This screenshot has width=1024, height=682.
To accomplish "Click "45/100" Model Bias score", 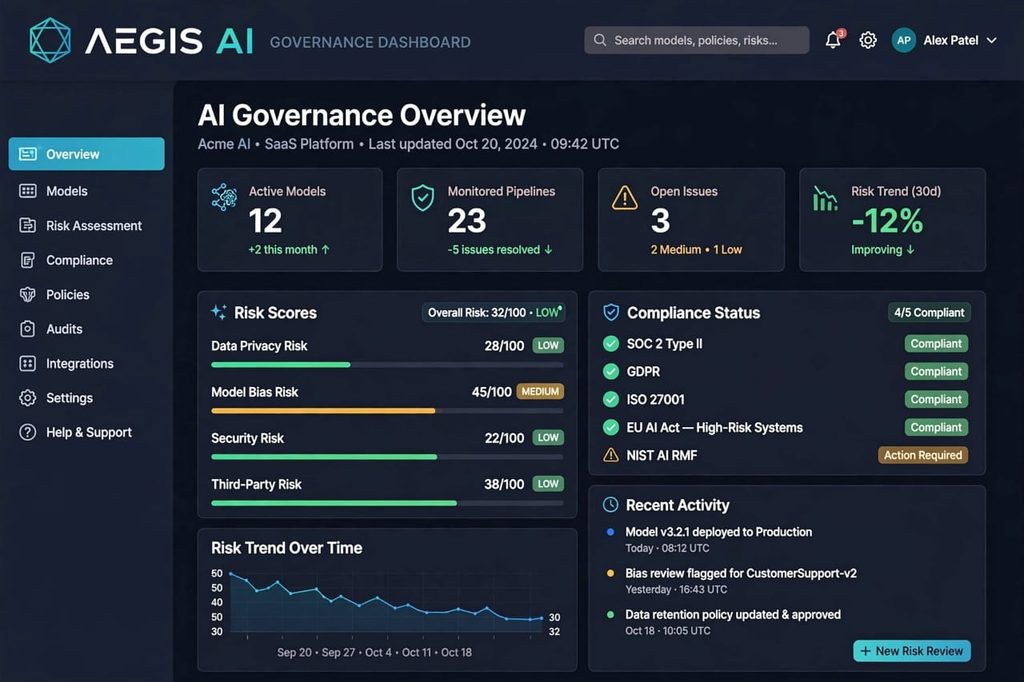I will [x=491, y=392].
